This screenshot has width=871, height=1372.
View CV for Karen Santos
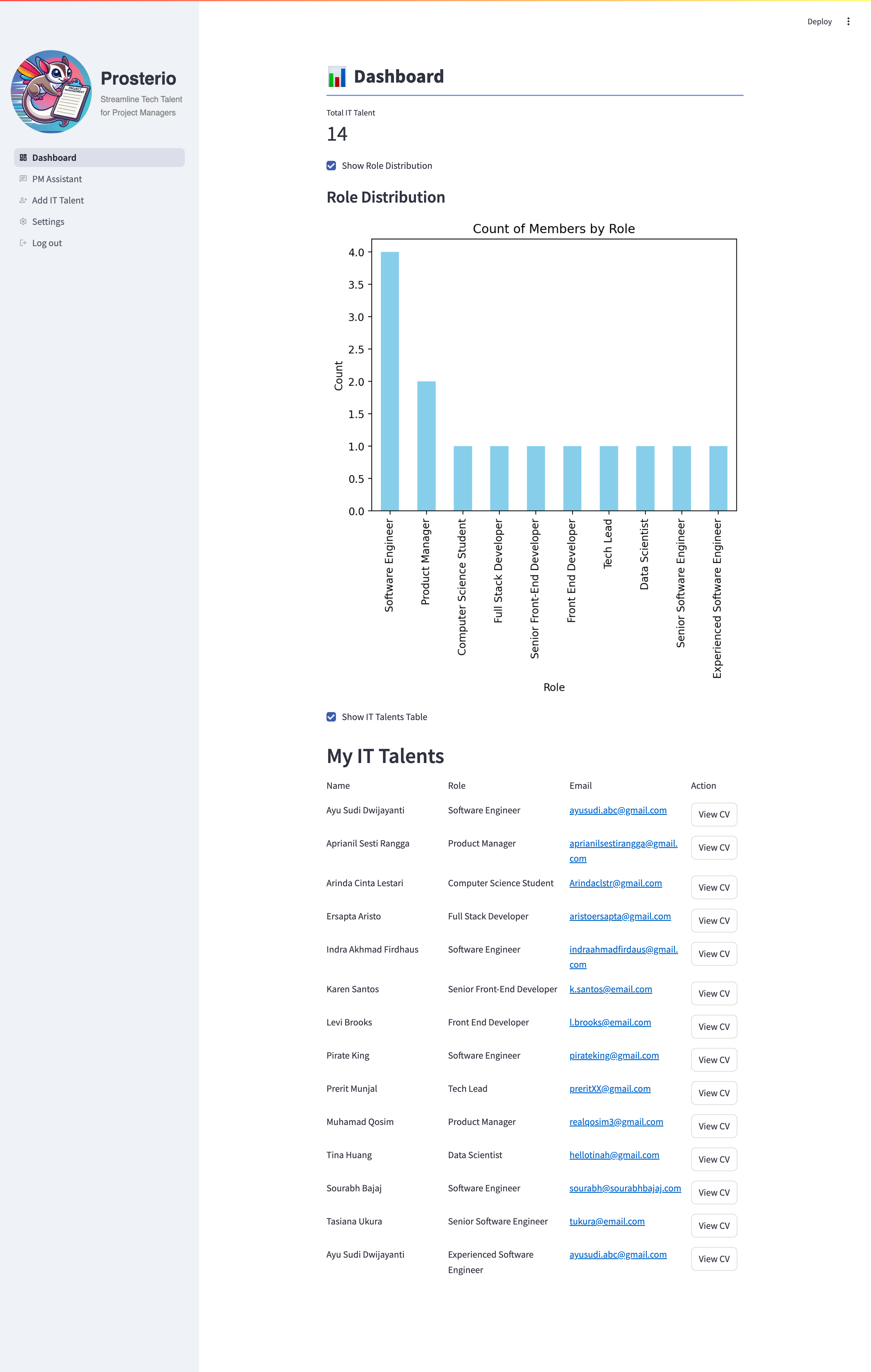(x=714, y=993)
